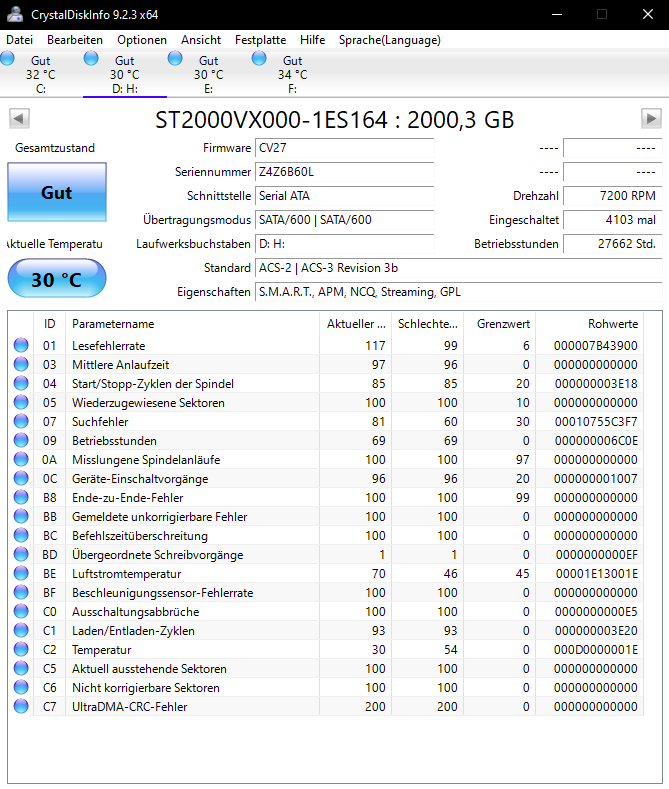Screen dimensions: 669x789
Task: Go to previous disk with left arrow
Action: tap(19, 119)
